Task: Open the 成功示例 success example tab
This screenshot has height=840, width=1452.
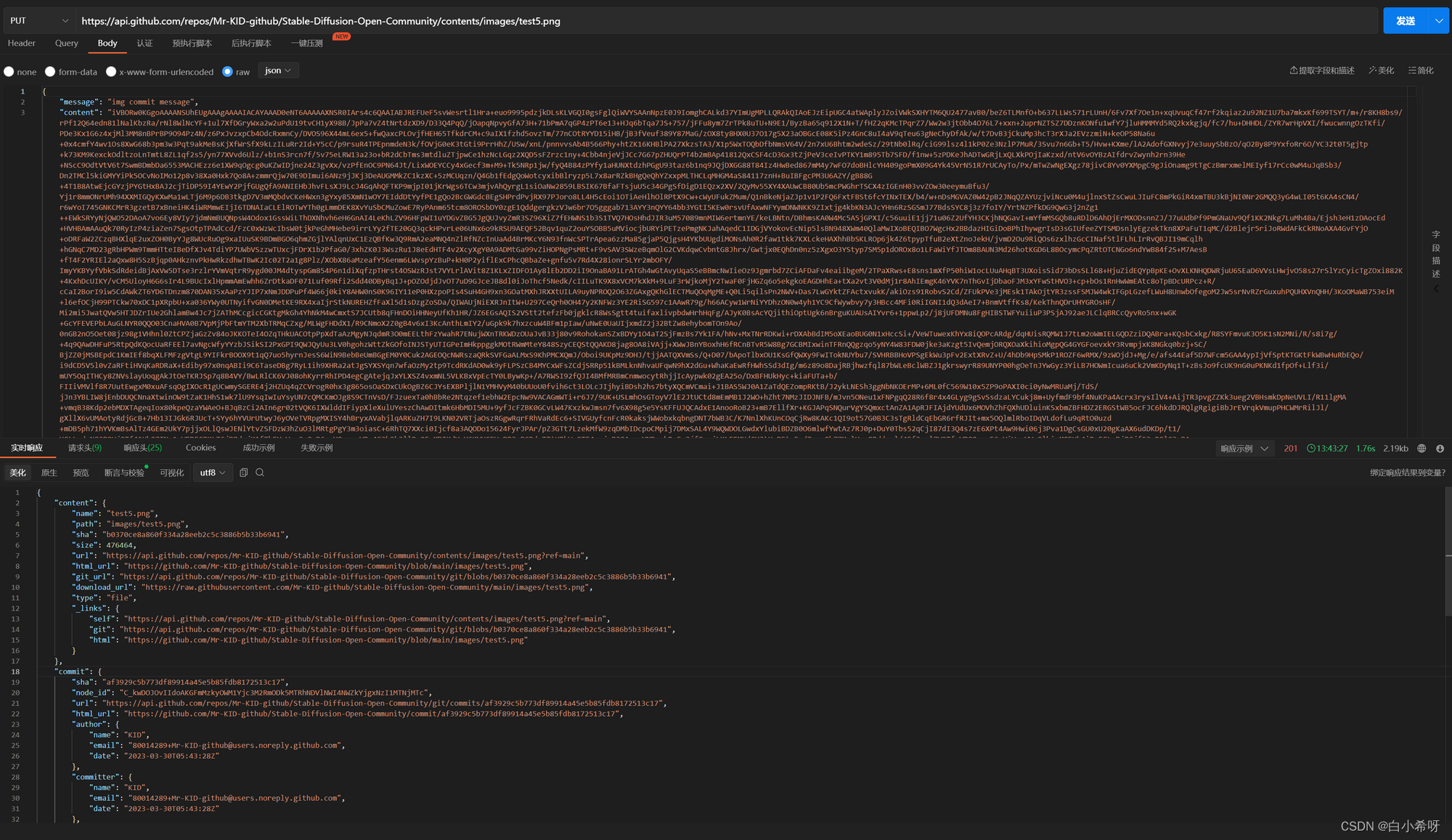Action: point(258,448)
